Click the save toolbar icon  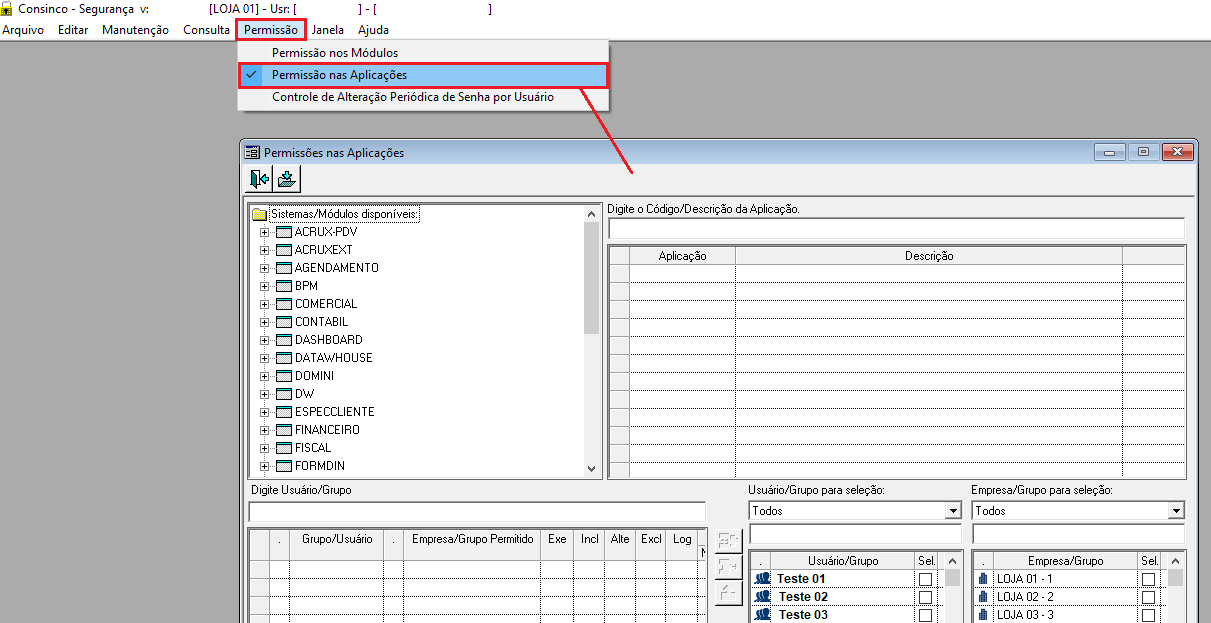point(287,179)
